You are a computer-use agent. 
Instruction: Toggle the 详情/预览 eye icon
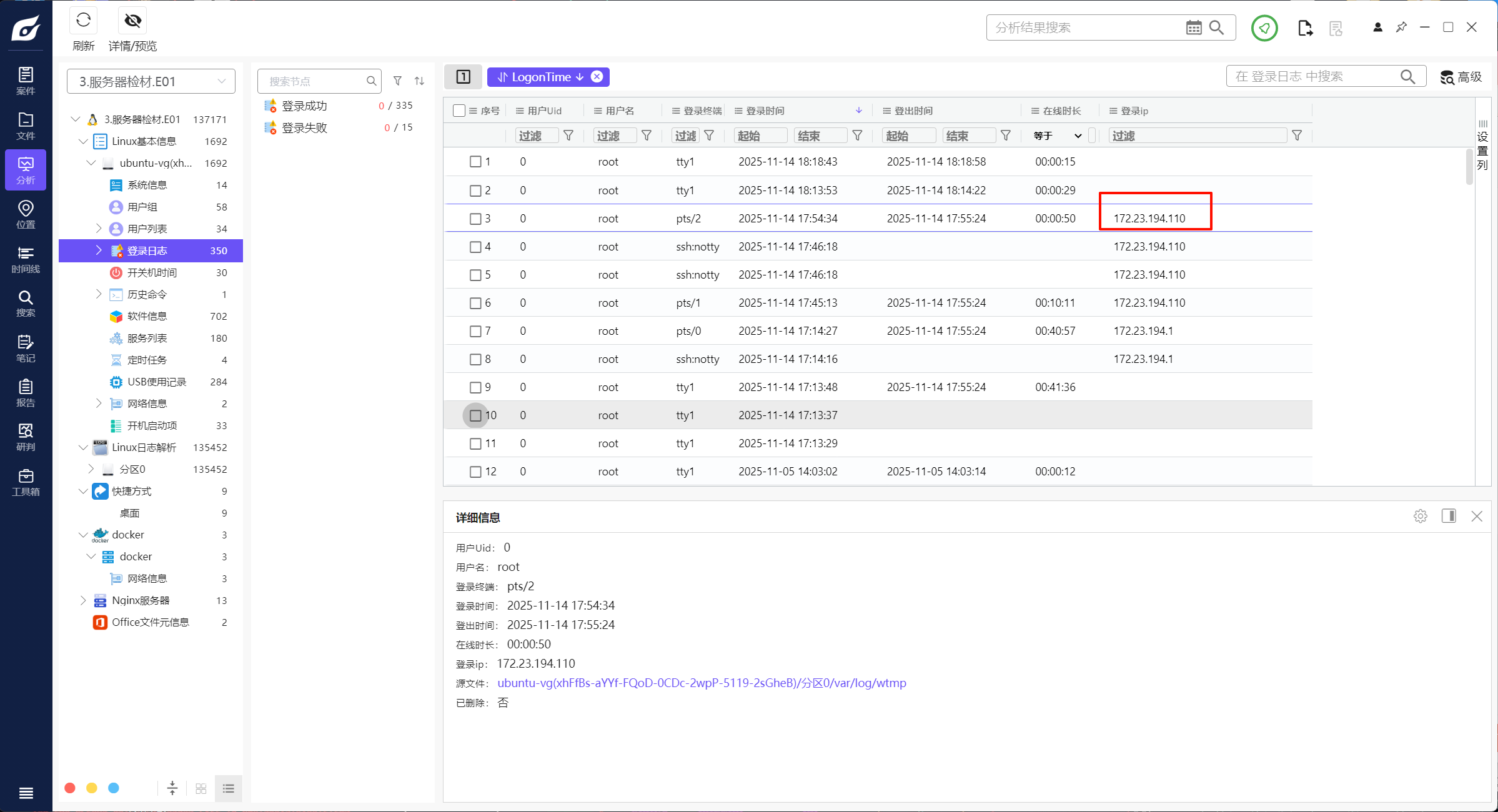(132, 21)
